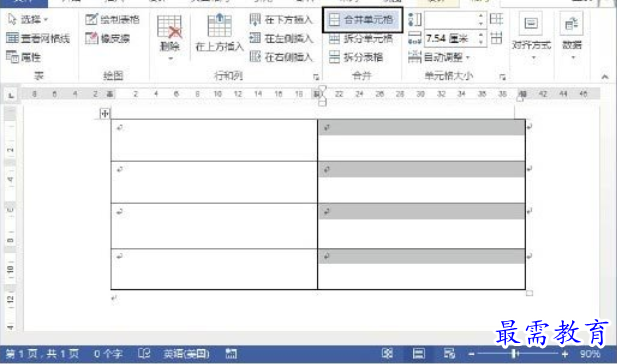The width and height of the screenshot is (617, 364).
Task: Increase row height with the up stepper
Action: point(481,16)
